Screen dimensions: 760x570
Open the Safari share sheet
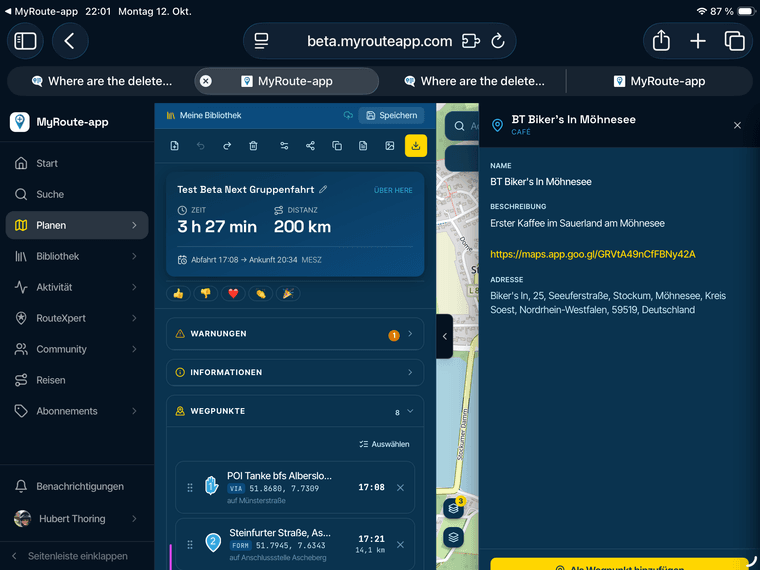coord(661,41)
